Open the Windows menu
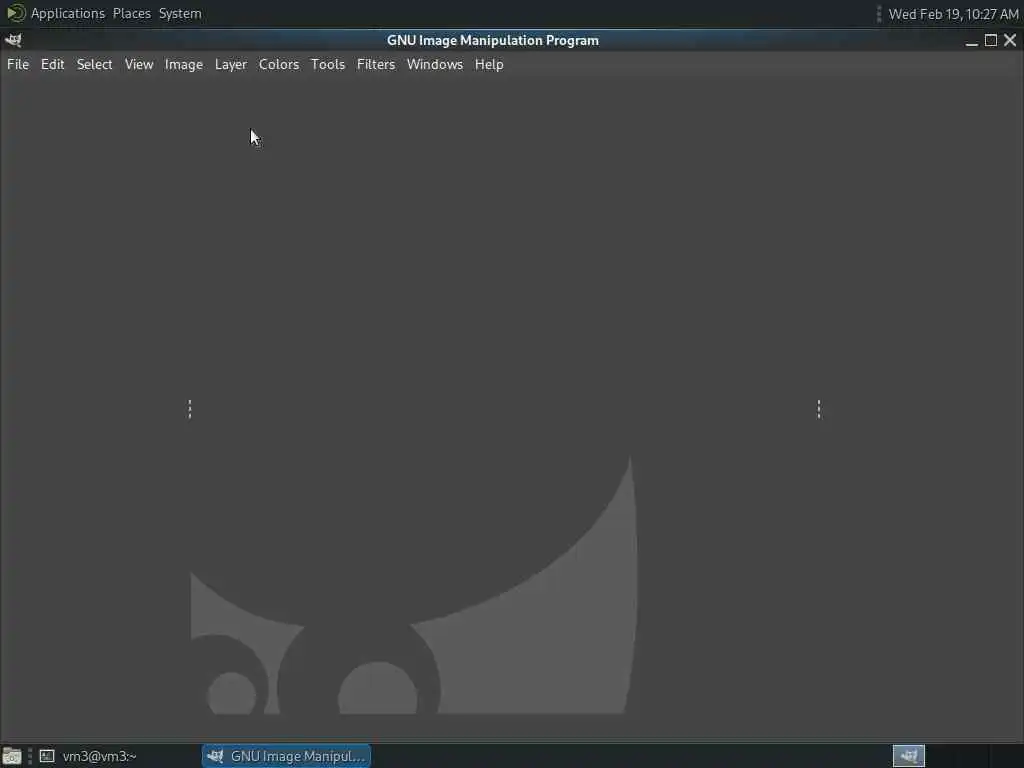This screenshot has height=768, width=1024. [434, 64]
